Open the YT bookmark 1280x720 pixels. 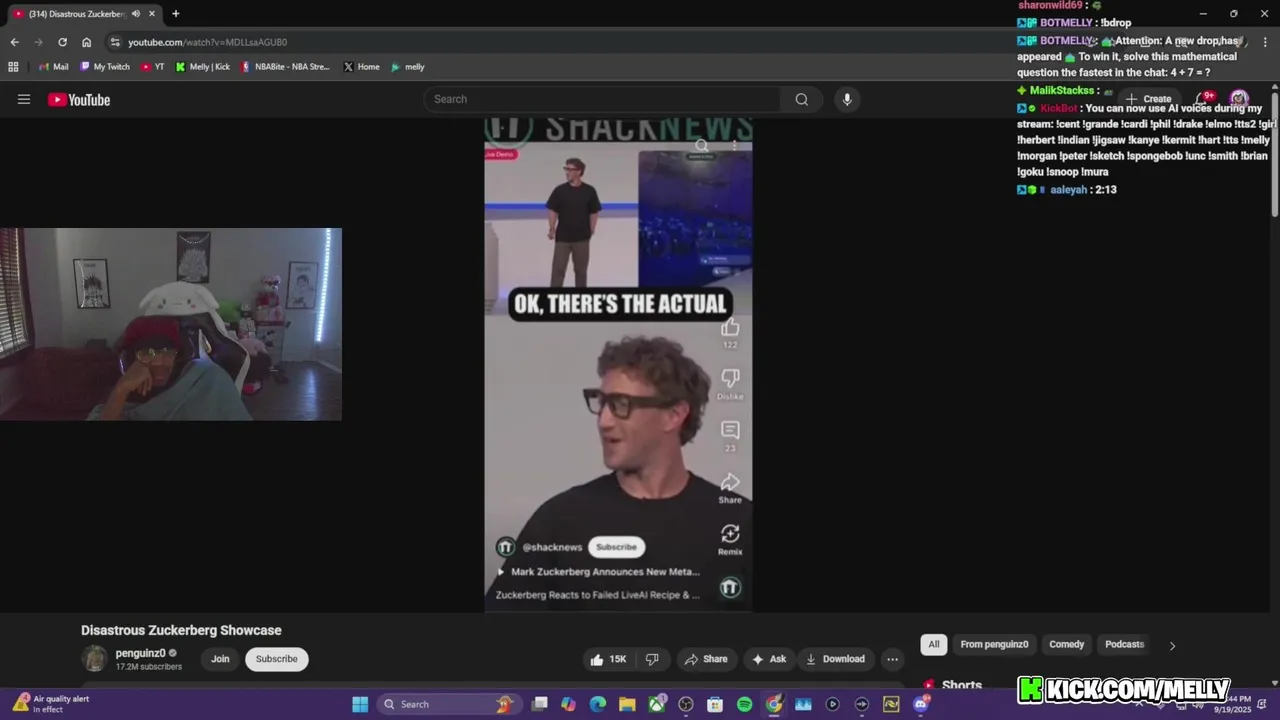[x=153, y=67]
